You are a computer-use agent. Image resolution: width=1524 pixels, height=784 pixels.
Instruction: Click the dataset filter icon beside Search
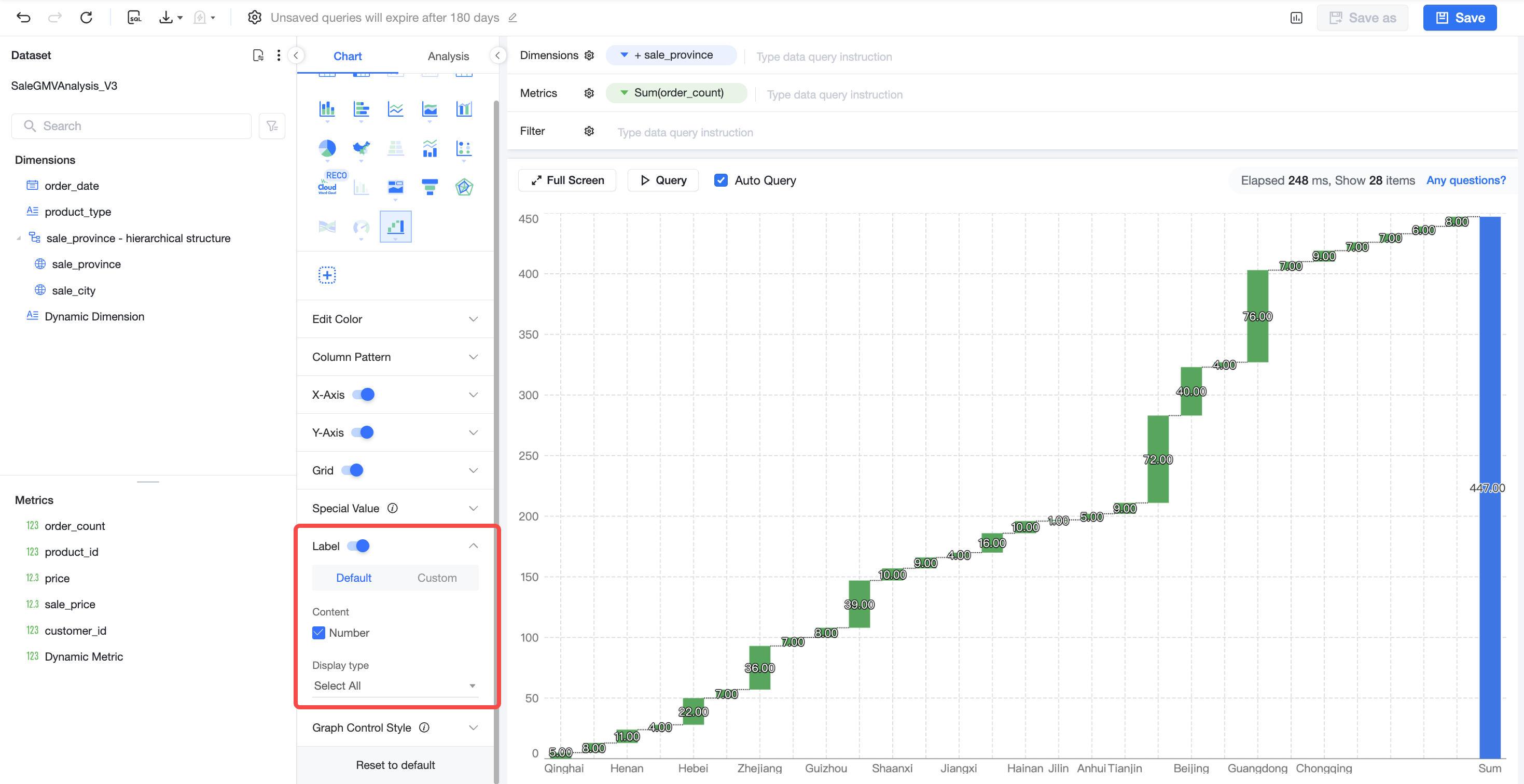click(x=272, y=126)
